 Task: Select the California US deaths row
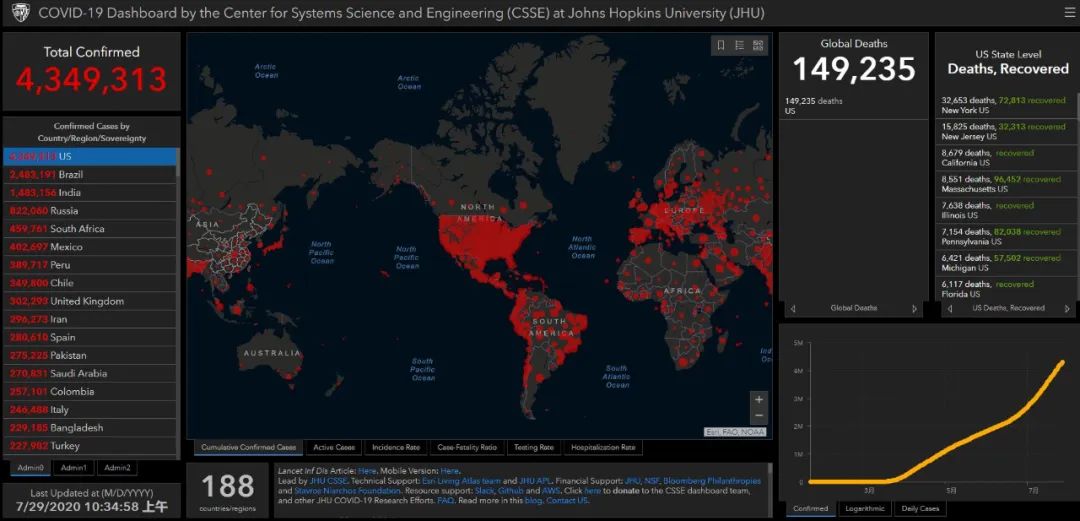[1006, 158]
